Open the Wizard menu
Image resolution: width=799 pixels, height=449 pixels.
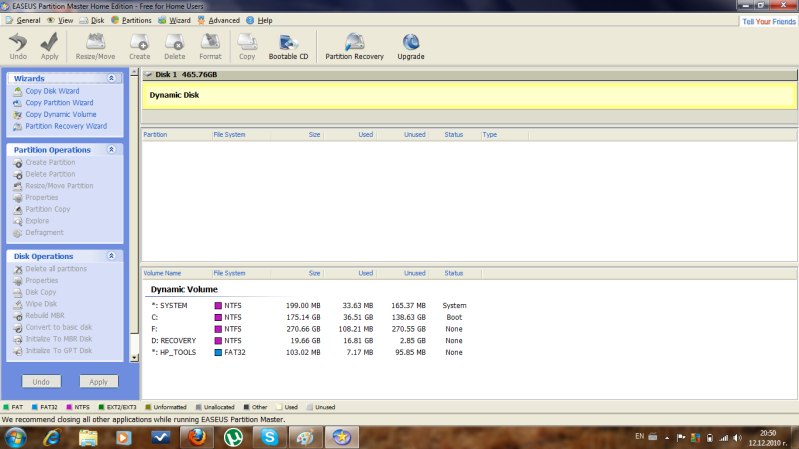tap(174, 20)
